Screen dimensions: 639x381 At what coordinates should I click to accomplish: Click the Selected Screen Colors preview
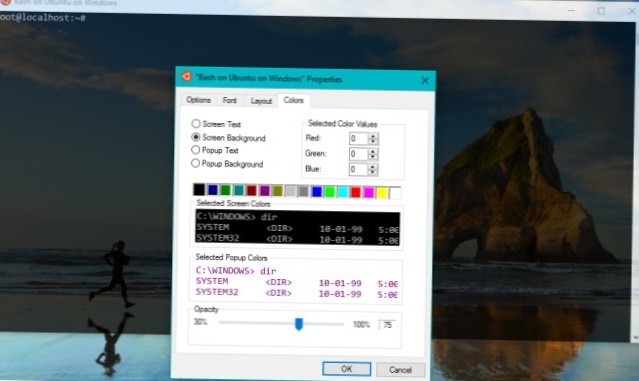297,228
